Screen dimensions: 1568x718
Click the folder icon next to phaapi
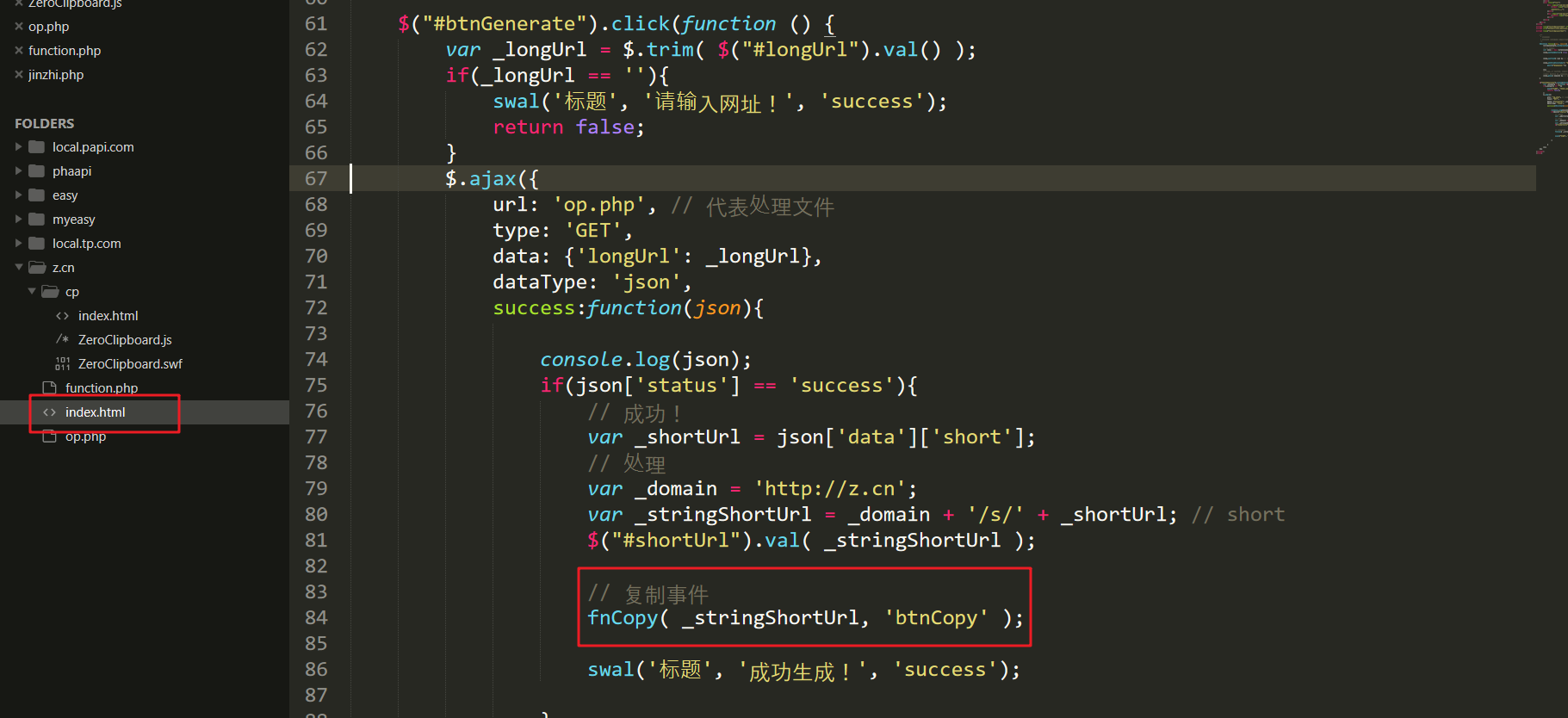click(37, 171)
